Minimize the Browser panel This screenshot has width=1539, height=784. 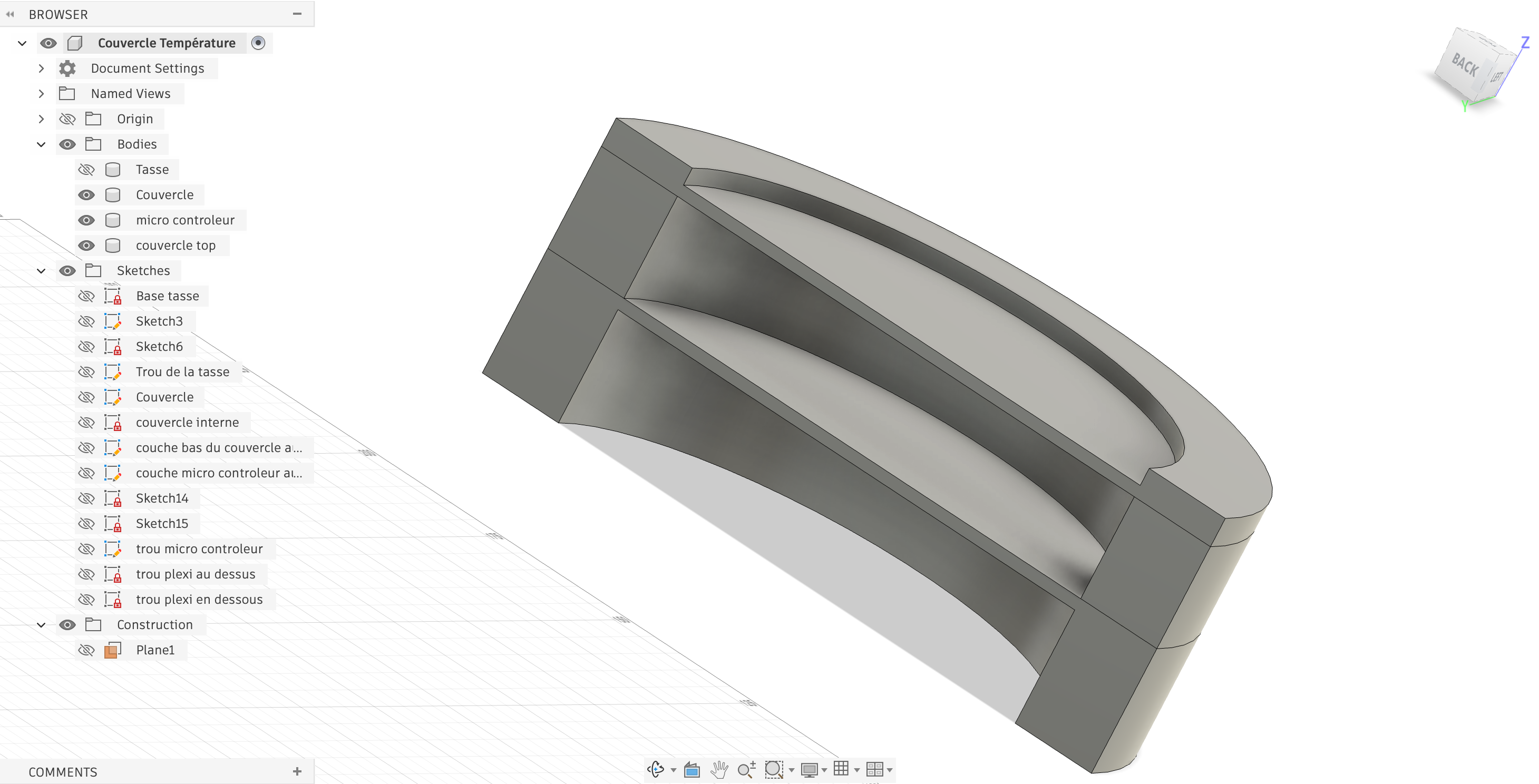click(x=297, y=14)
